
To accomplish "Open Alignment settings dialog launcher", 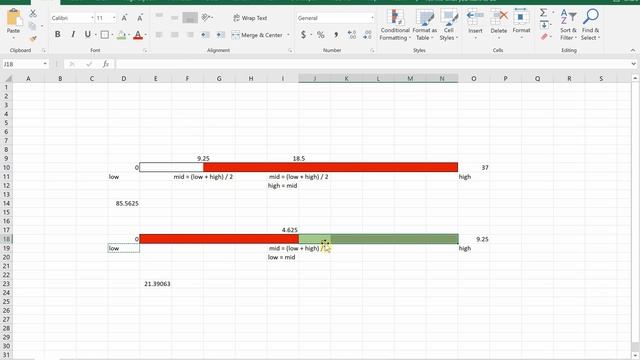I will click(x=290, y=51).
